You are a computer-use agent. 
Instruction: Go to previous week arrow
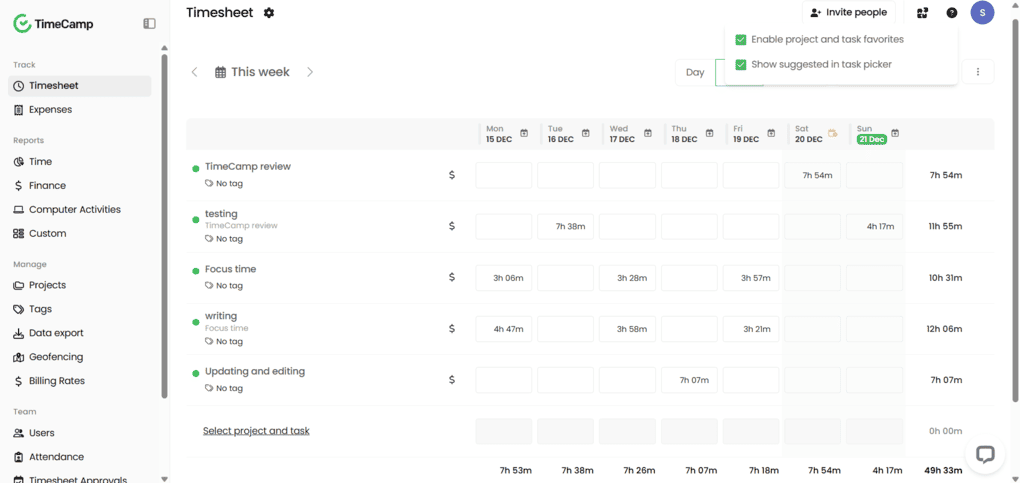(194, 72)
